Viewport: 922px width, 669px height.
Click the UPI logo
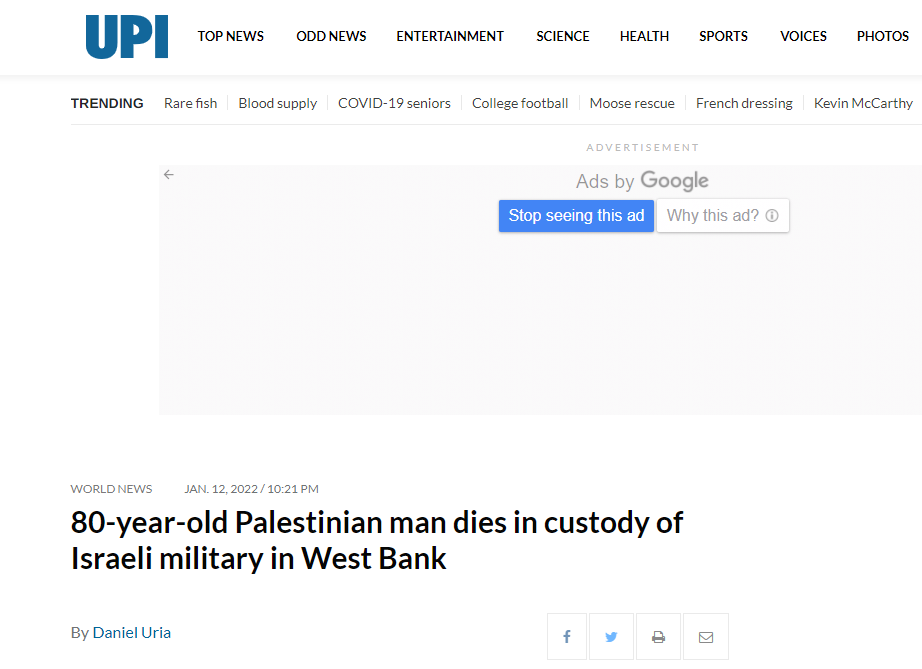pos(127,36)
